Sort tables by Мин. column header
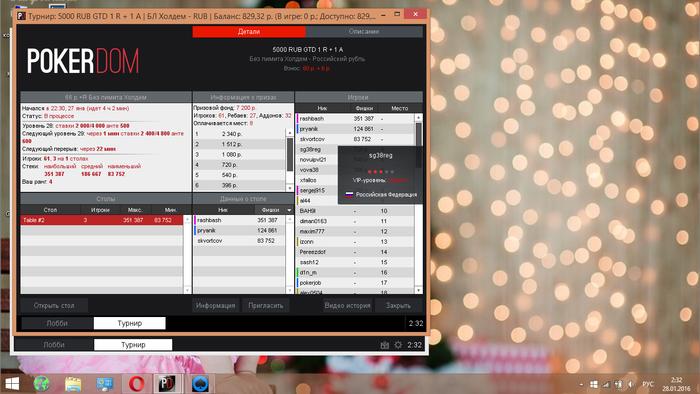700x394 pixels. pyautogui.click(x=171, y=210)
